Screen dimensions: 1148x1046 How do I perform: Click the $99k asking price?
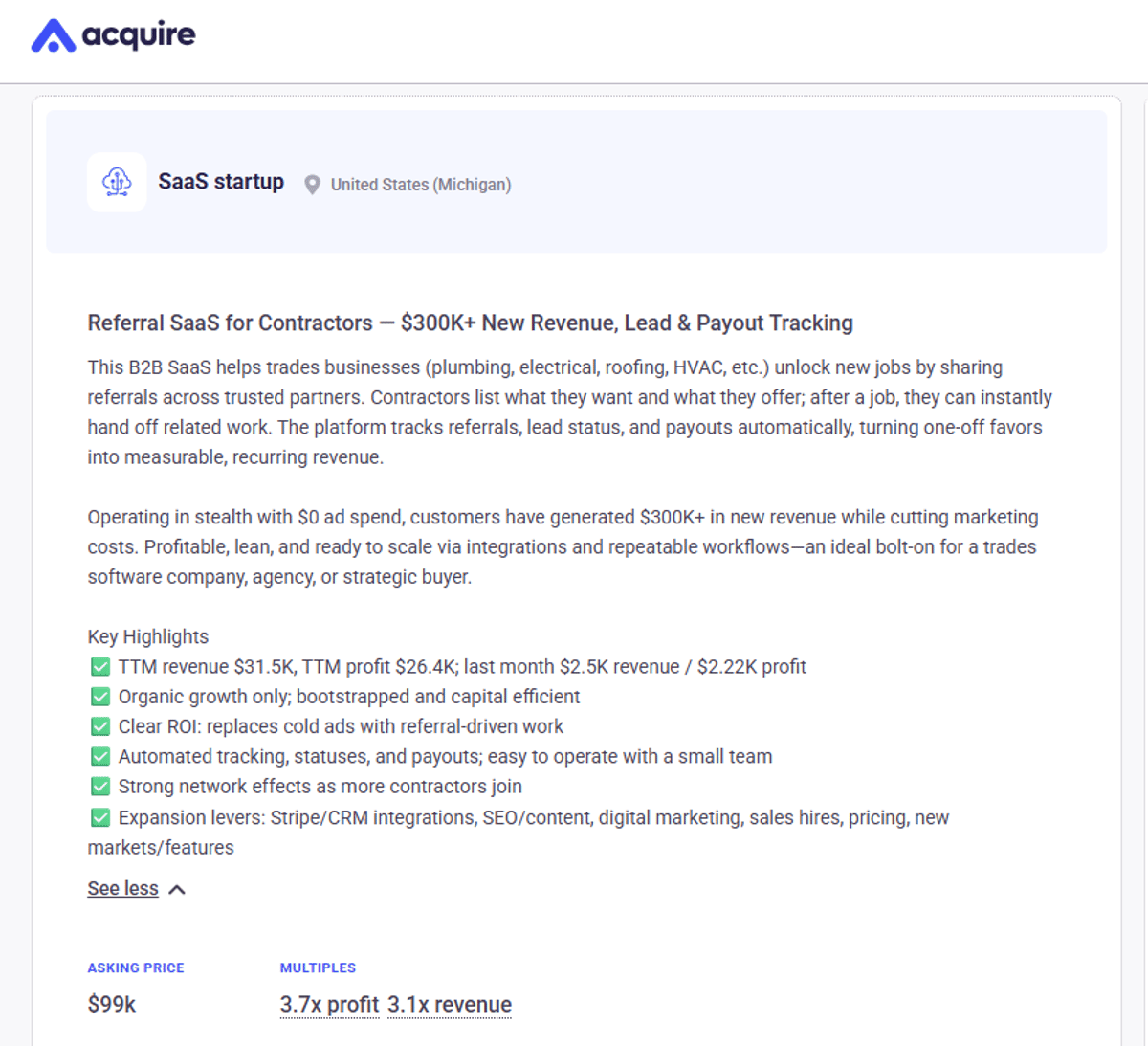(x=111, y=1004)
